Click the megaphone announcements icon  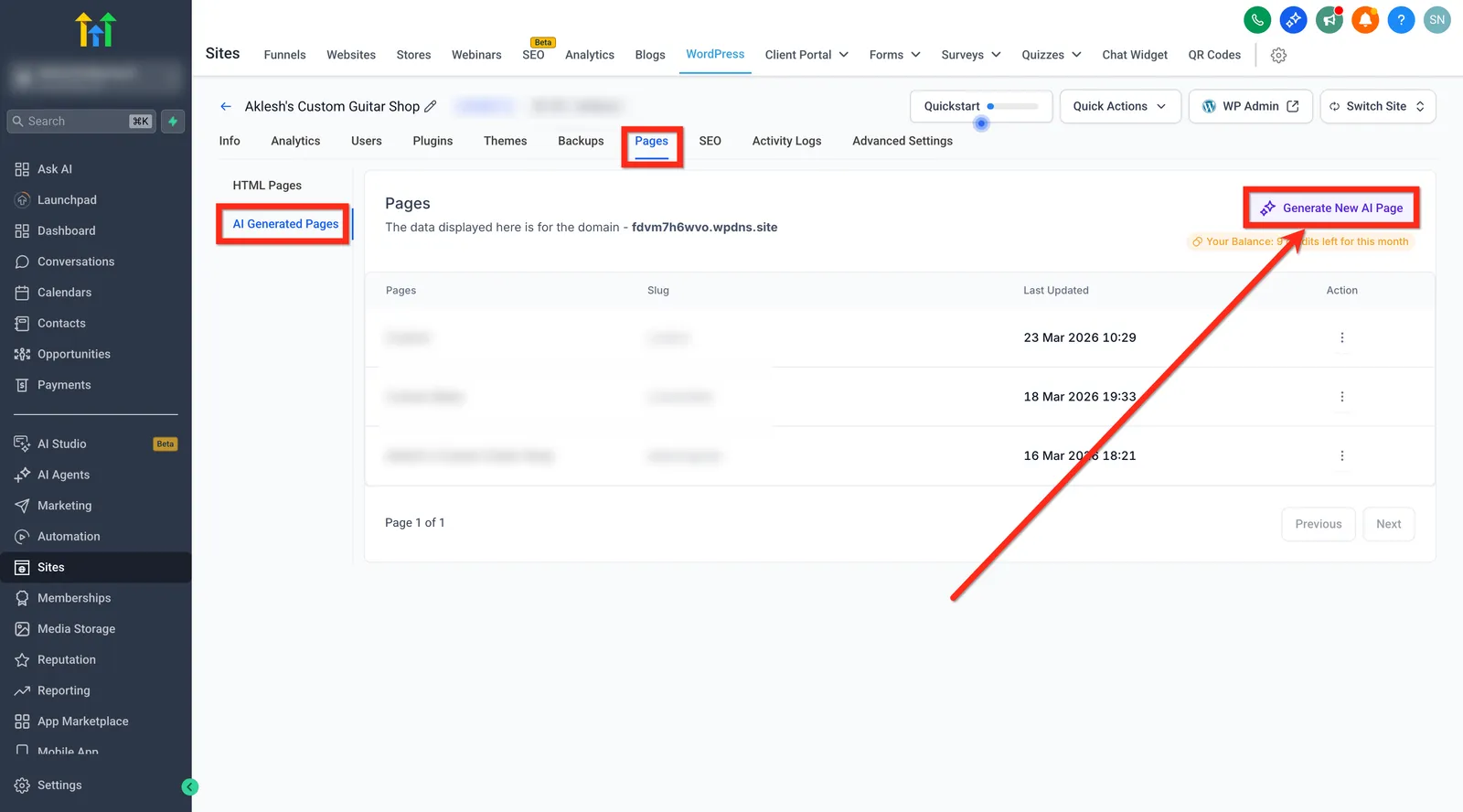click(1330, 19)
